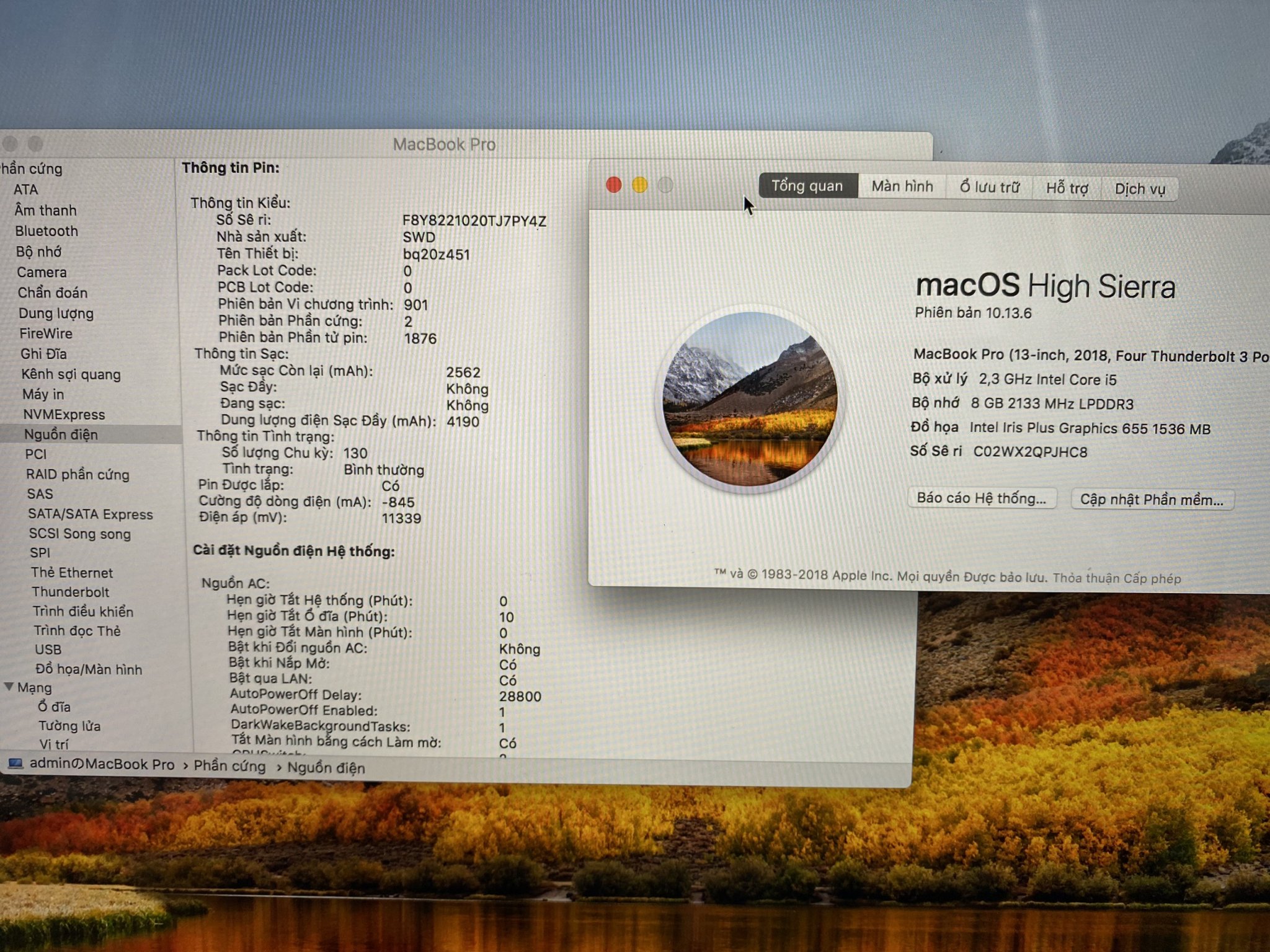Select USB in the sidebar
Screen dimensions: 1270x952
[x=48, y=650]
